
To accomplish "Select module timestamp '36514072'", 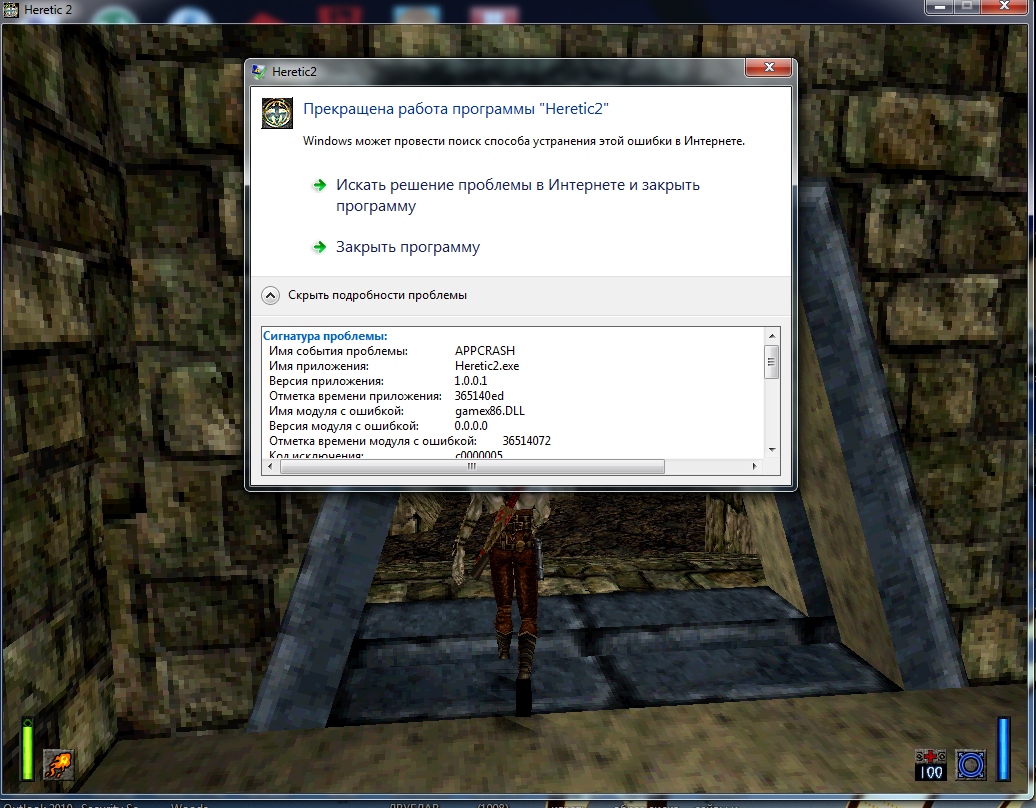I will 526,441.
